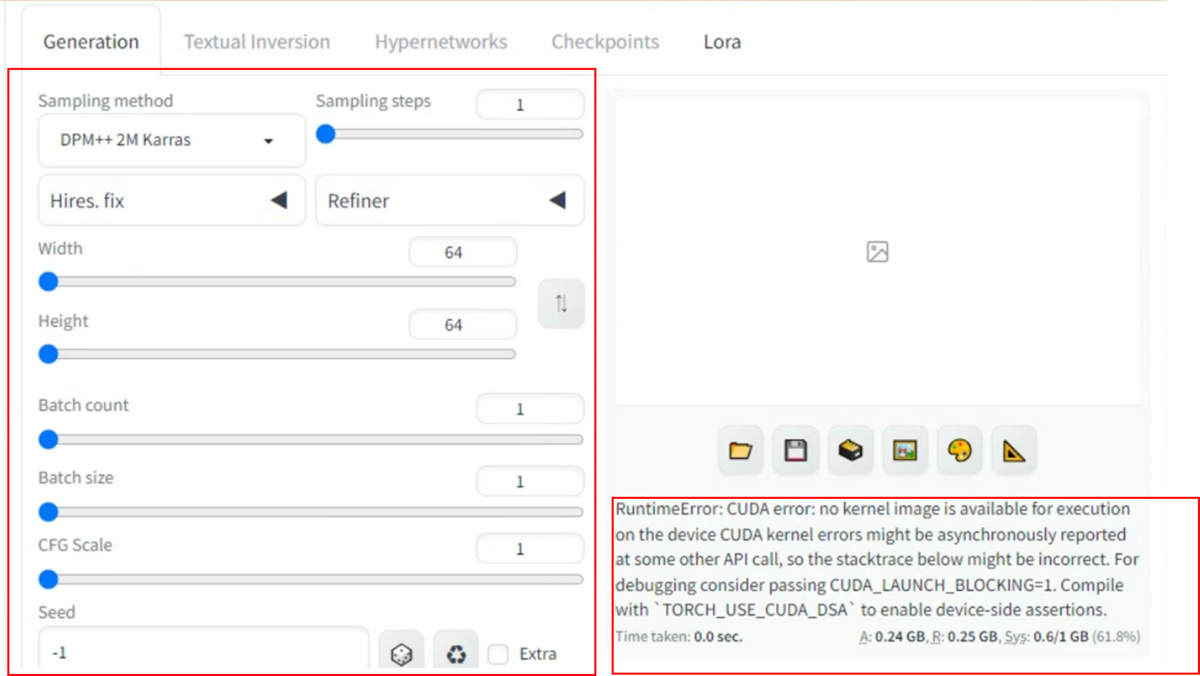Randomize seed with the dice icon
This screenshot has width=1200, height=676.
pos(401,654)
